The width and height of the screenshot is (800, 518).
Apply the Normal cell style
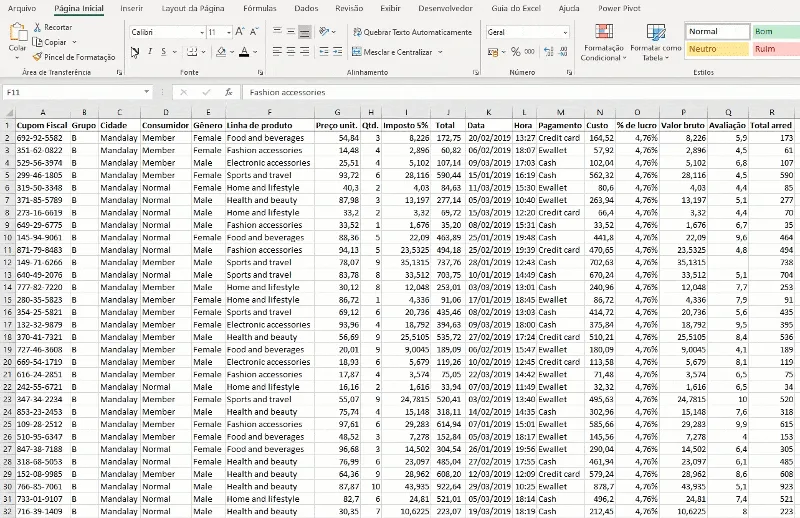(x=717, y=32)
